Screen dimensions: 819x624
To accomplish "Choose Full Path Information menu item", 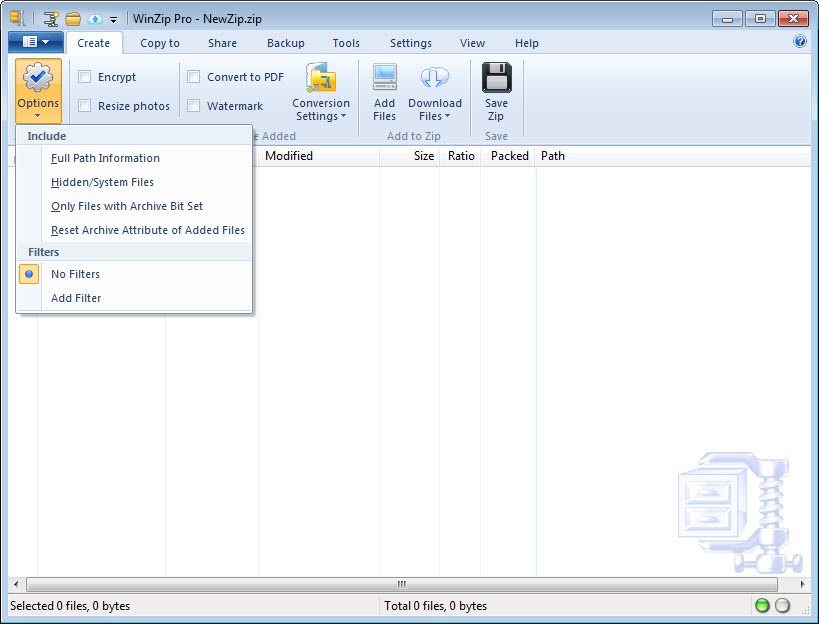I will point(134,158).
